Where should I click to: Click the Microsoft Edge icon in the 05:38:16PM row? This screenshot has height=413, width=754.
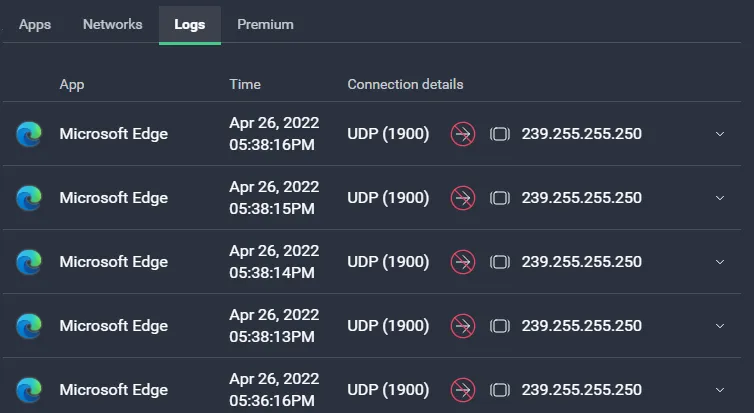click(29, 134)
